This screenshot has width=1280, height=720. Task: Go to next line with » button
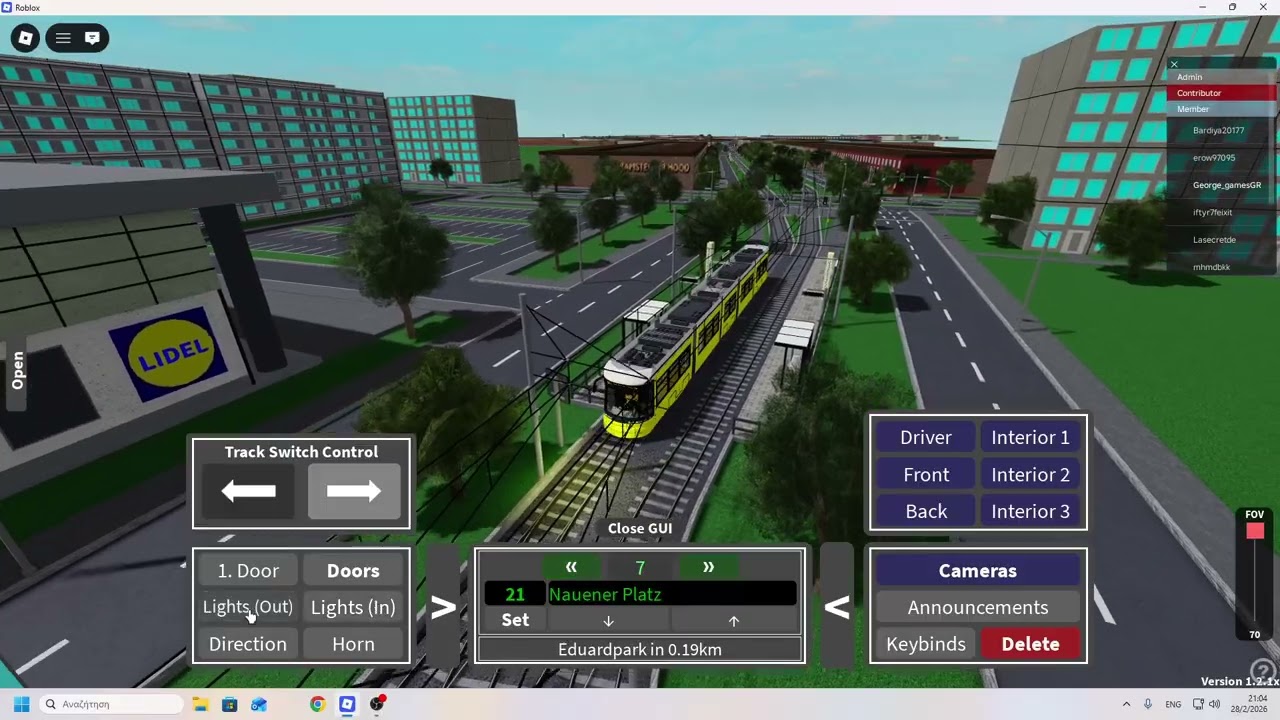pos(708,567)
